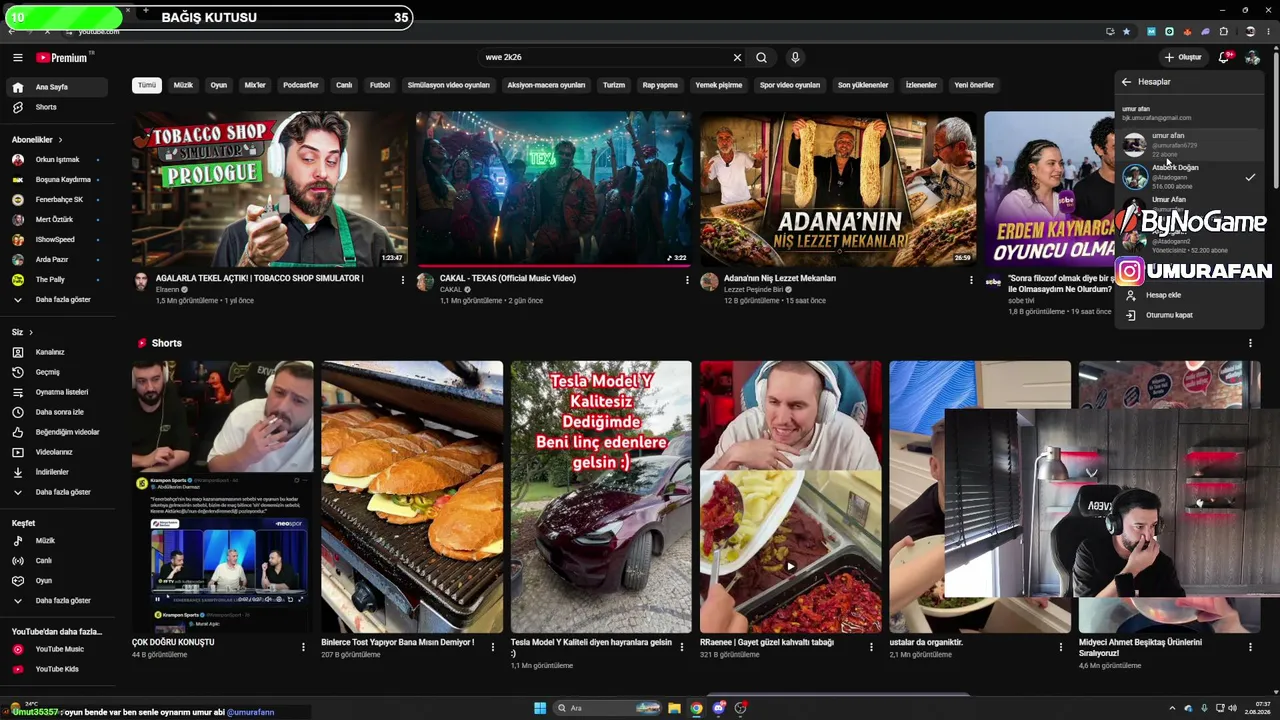Click the Windows taskbar search box
The image size is (1280, 720).
click(x=606, y=708)
